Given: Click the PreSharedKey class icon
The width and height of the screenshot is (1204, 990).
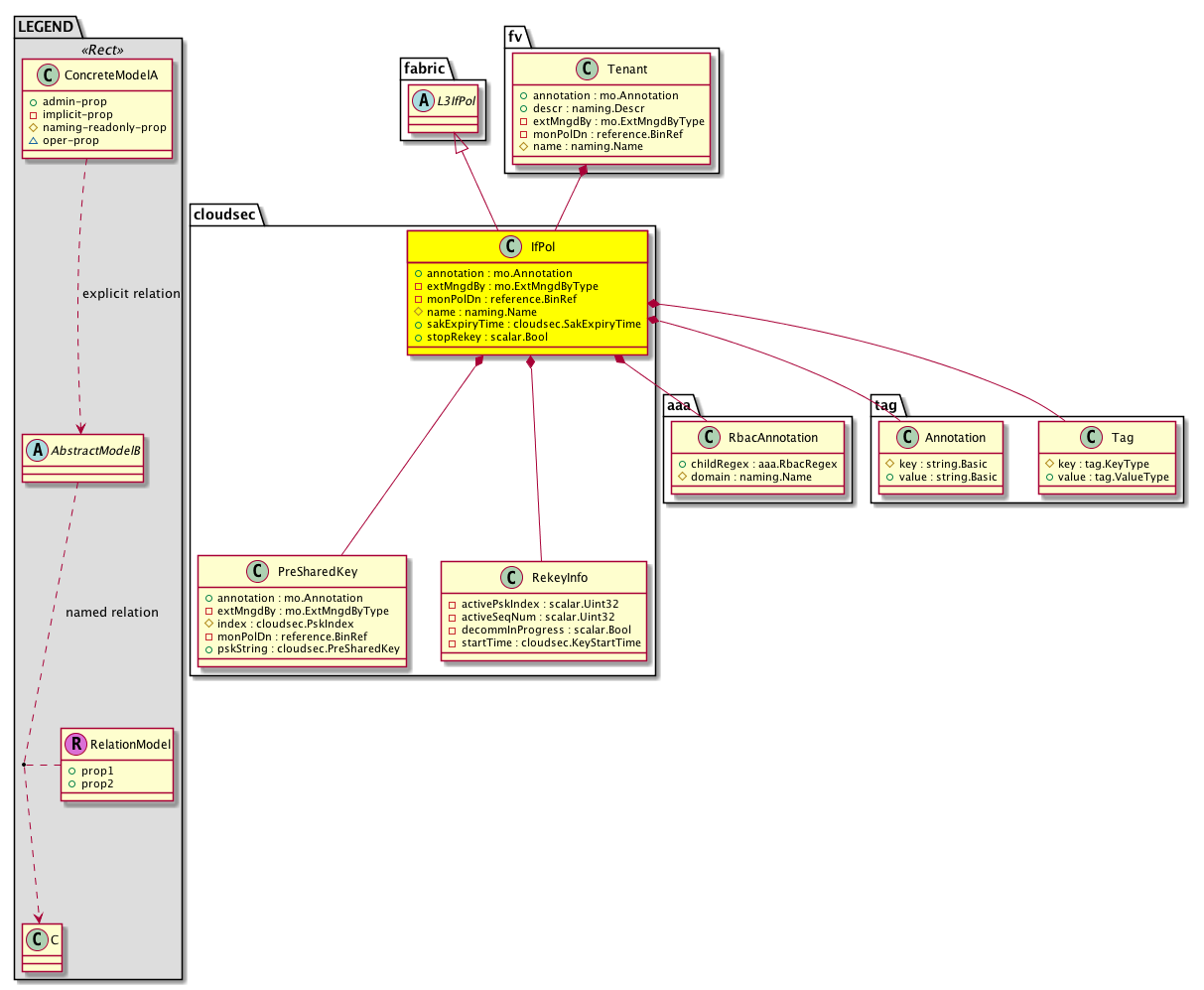Looking at the screenshot, I should pyautogui.click(x=257, y=572).
